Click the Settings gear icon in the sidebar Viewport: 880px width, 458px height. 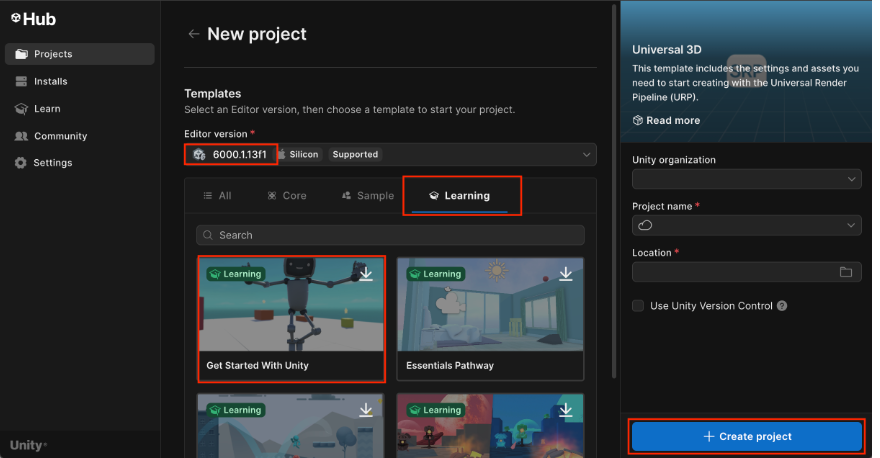pos(21,163)
